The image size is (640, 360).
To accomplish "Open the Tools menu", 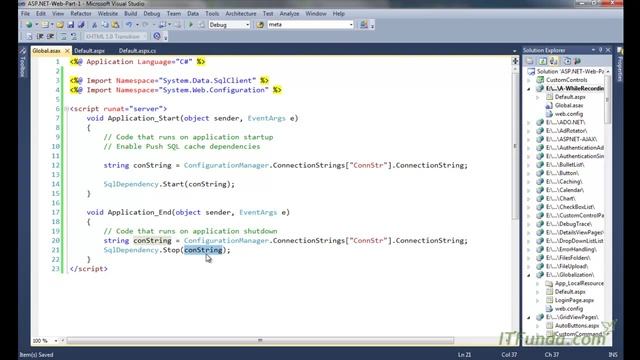I will (212, 13).
